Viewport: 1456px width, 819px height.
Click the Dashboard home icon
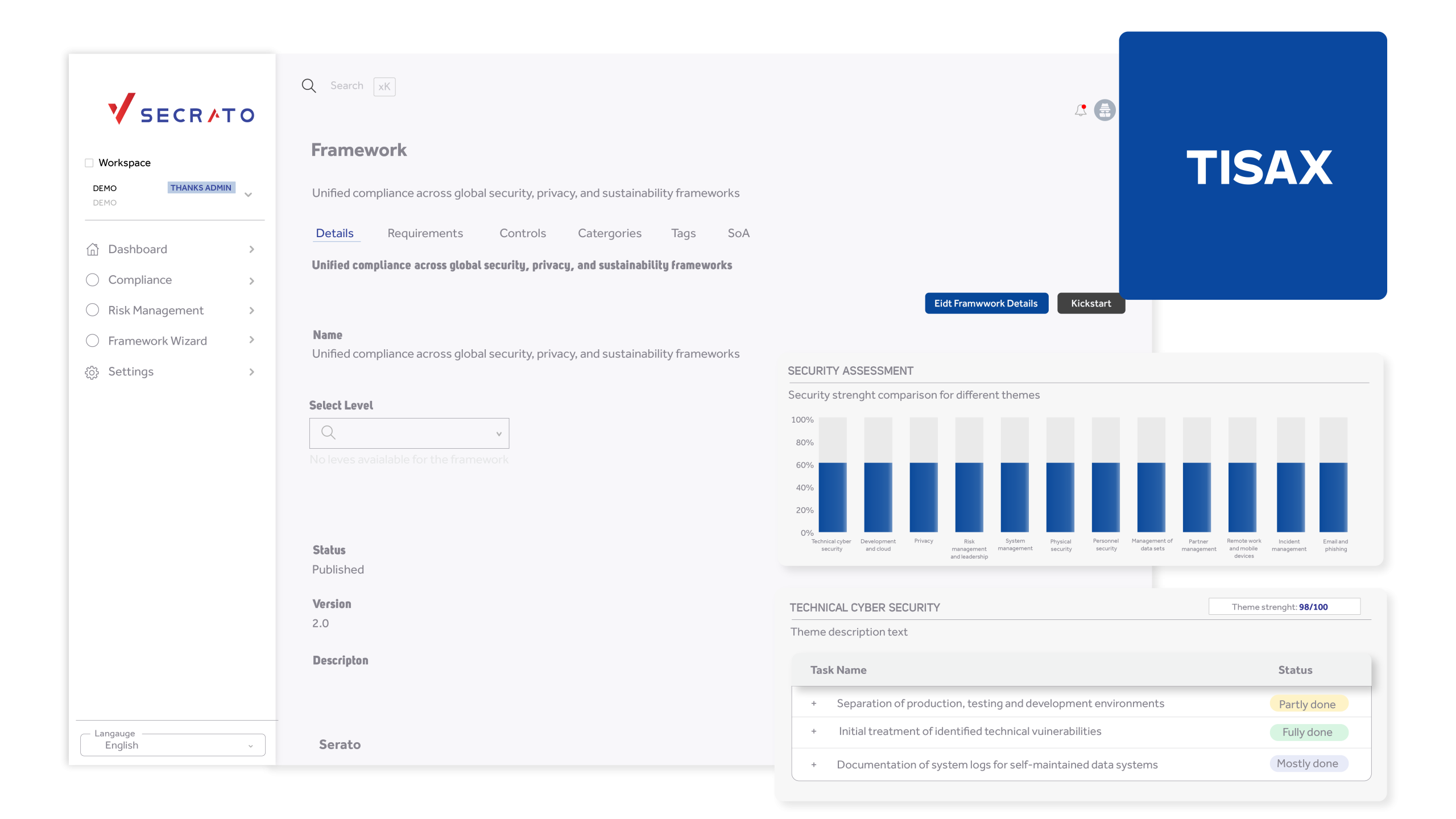[93, 250]
